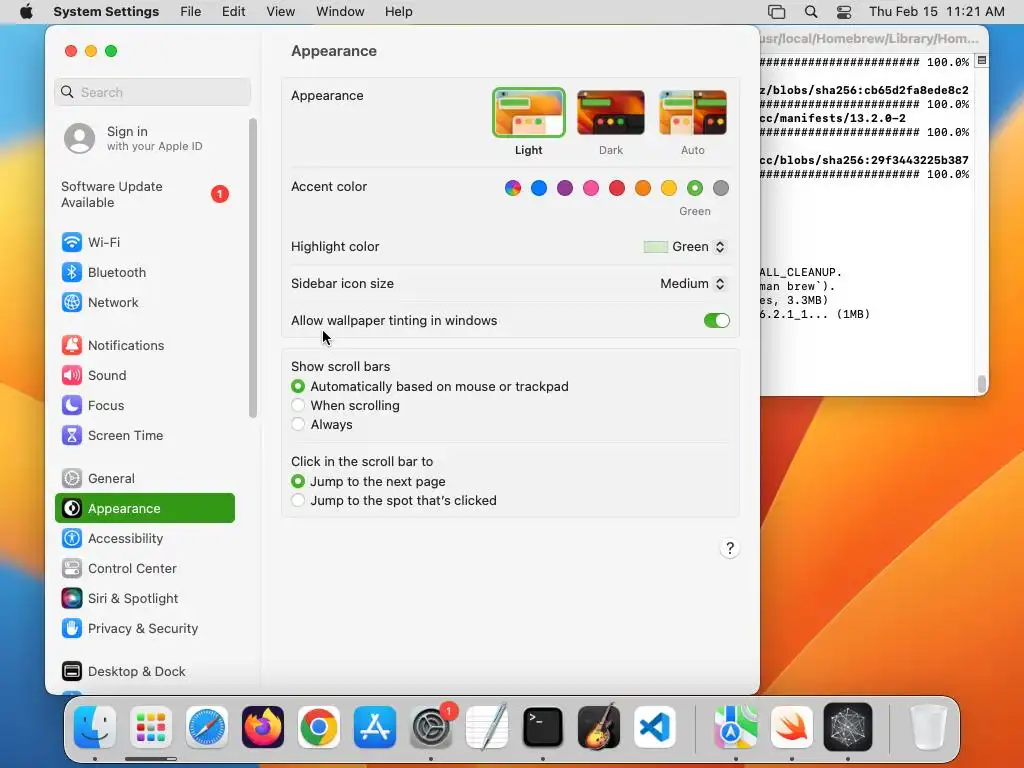
Task: Open Bluetooth settings in sidebar
Action: coord(145,272)
